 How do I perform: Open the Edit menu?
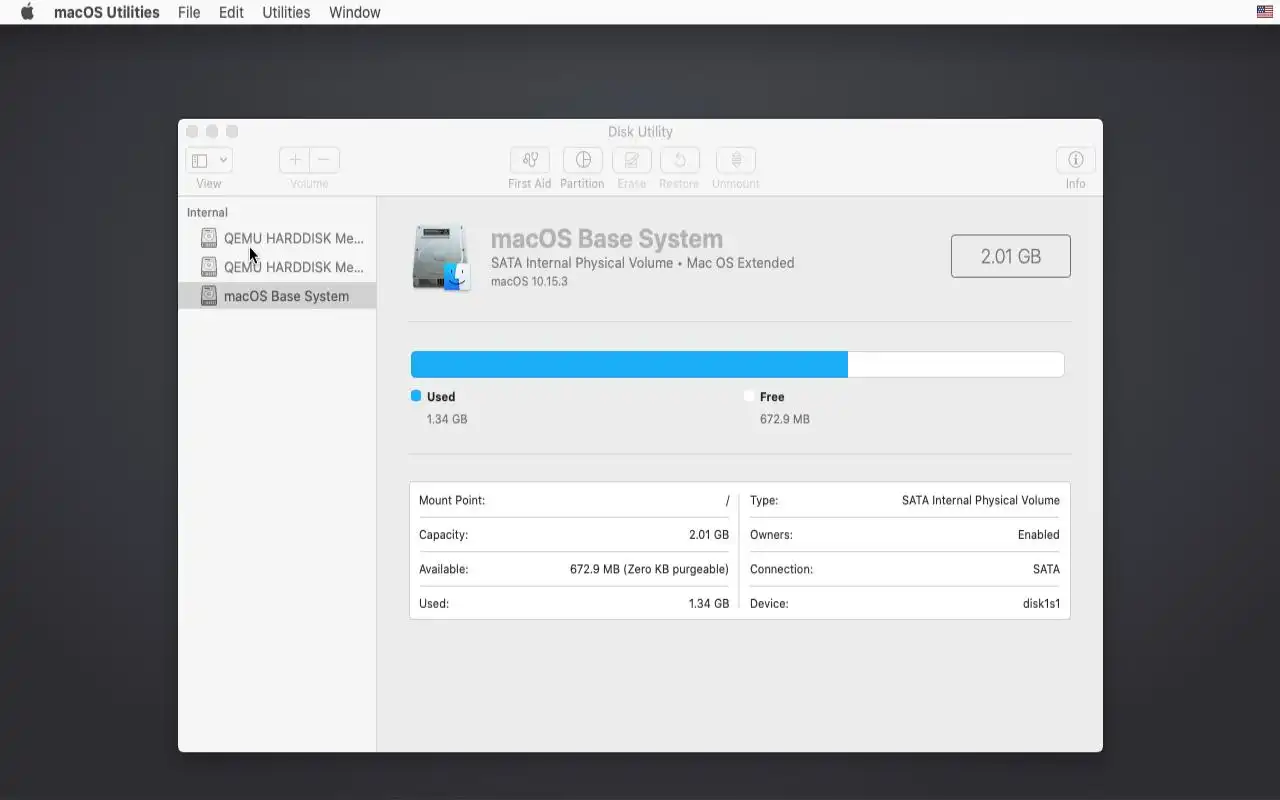point(231,12)
